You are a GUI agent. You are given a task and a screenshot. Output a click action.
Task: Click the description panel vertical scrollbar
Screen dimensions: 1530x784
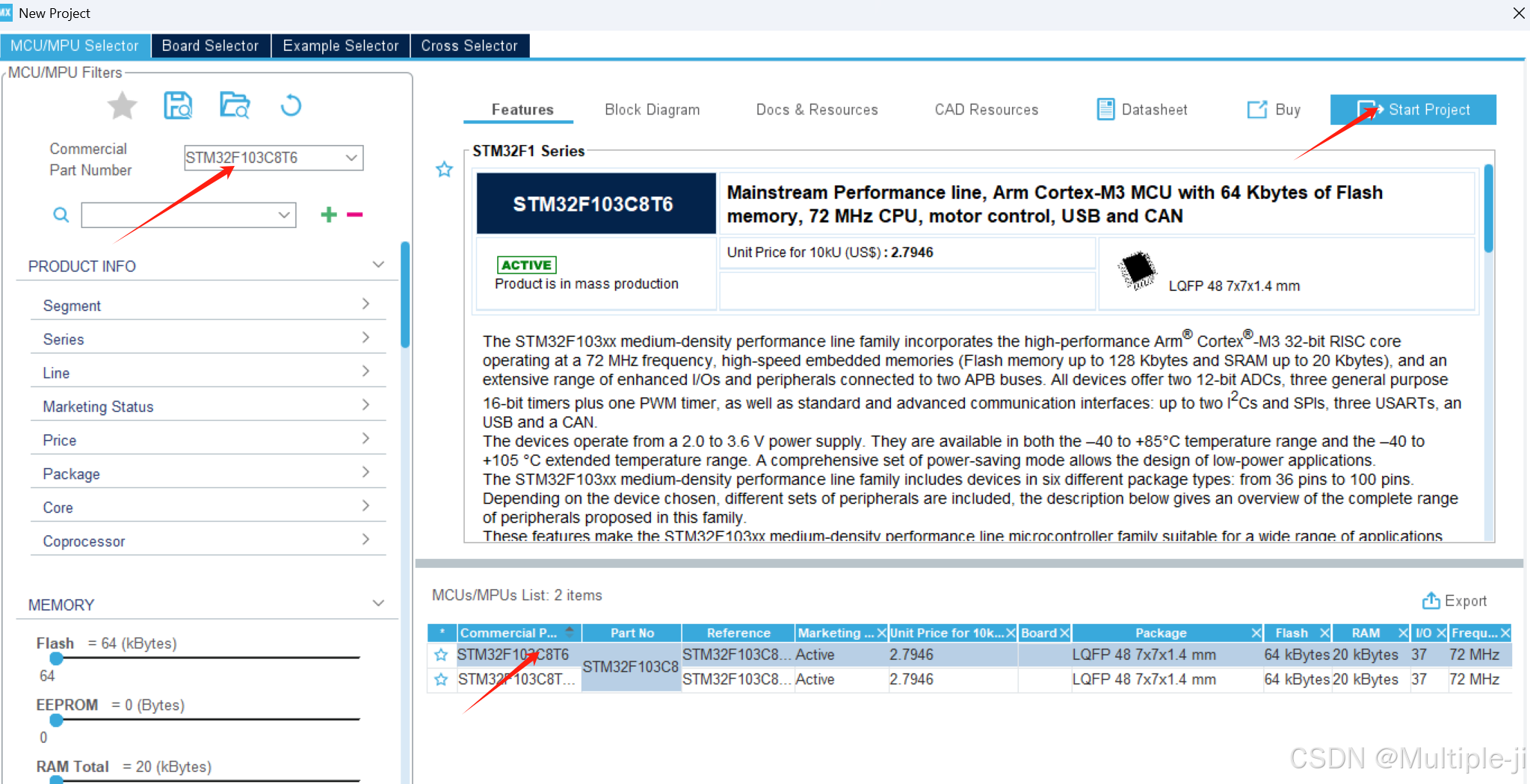click(1488, 209)
